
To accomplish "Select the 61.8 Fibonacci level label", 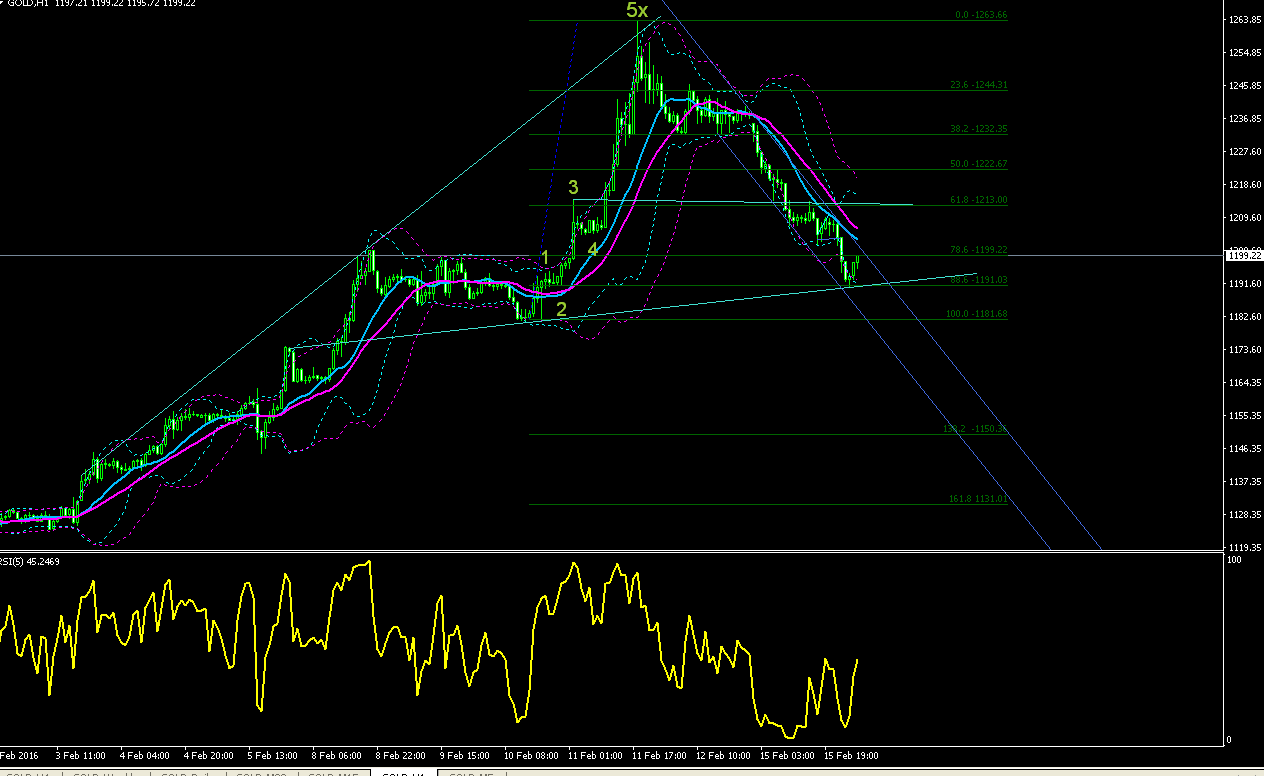I will (979, 200).
